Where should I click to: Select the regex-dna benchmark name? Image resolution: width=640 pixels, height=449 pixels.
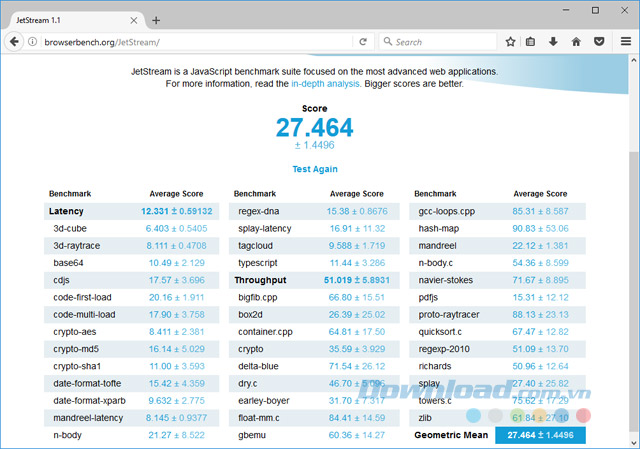pyautogui.click(x=258, y=211)
